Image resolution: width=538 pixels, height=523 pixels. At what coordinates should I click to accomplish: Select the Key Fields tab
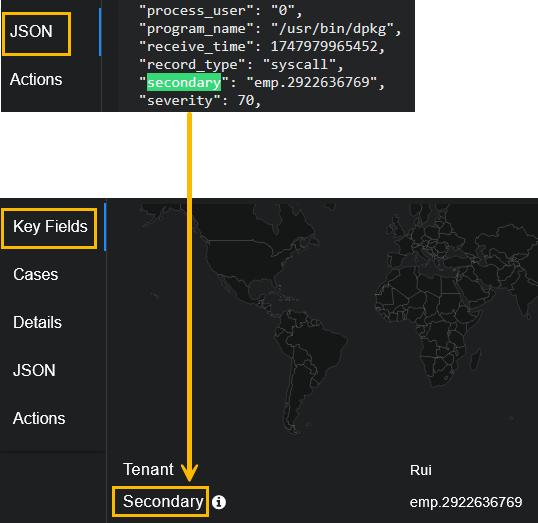(x=50, y=226)
